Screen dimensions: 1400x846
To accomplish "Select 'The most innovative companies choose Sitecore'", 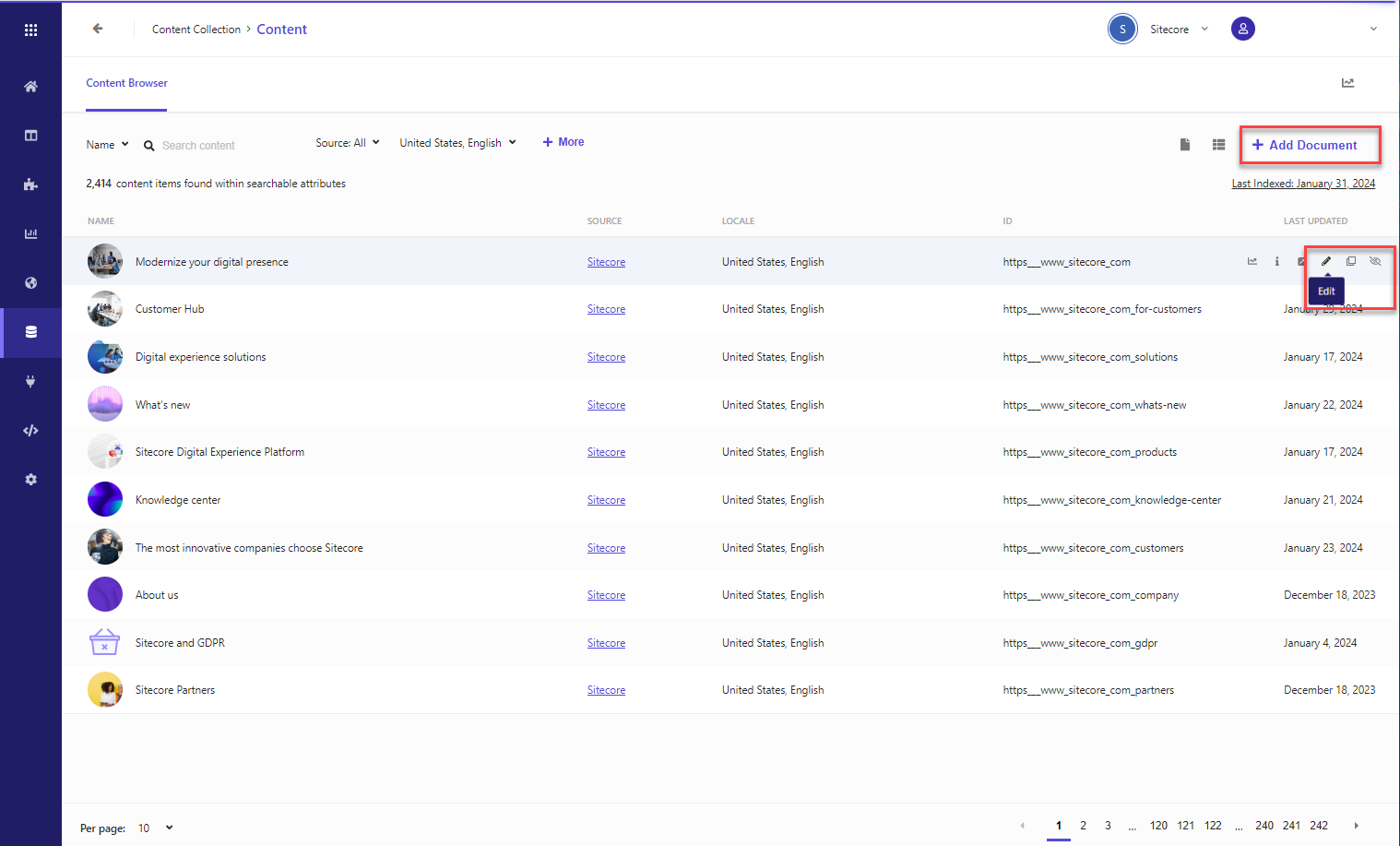I will (x=249, y=548).
